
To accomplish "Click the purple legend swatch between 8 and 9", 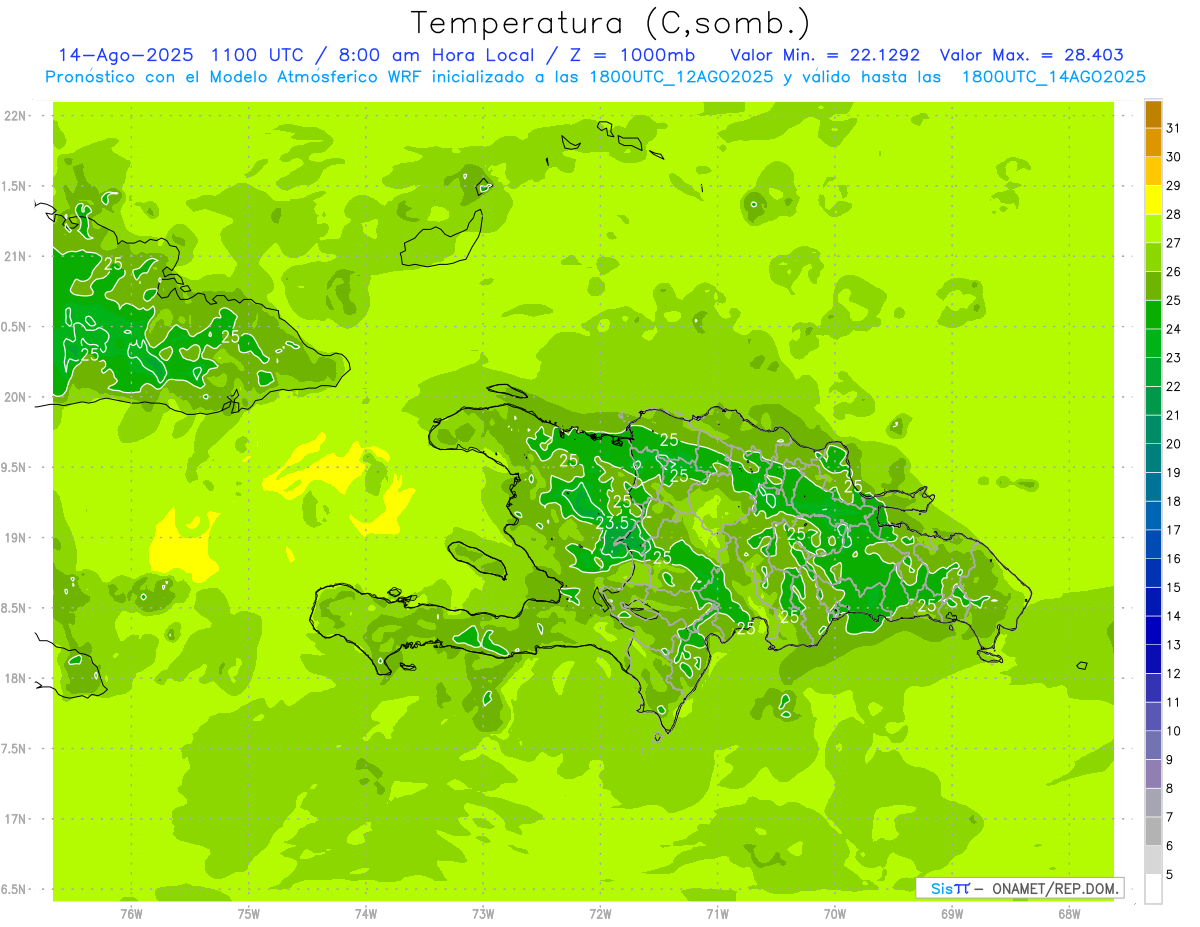I will [1153, 774].
